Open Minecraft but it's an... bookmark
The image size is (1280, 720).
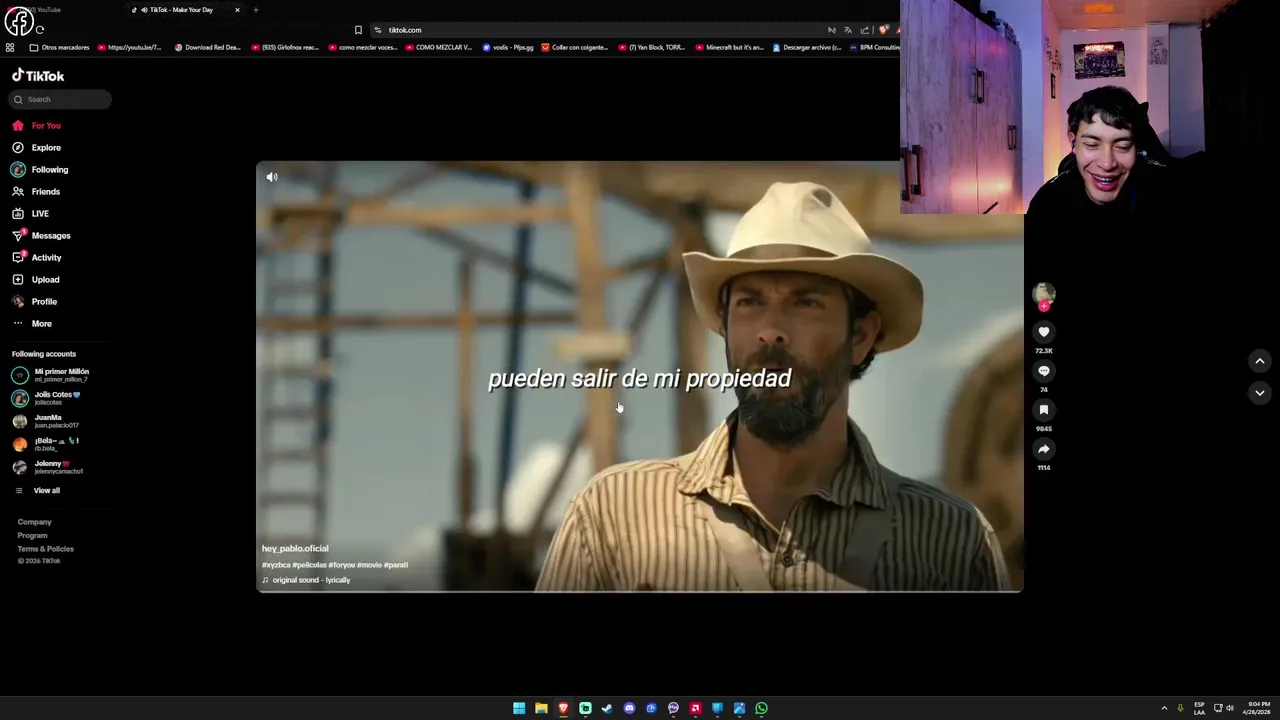tap(729, 47)
